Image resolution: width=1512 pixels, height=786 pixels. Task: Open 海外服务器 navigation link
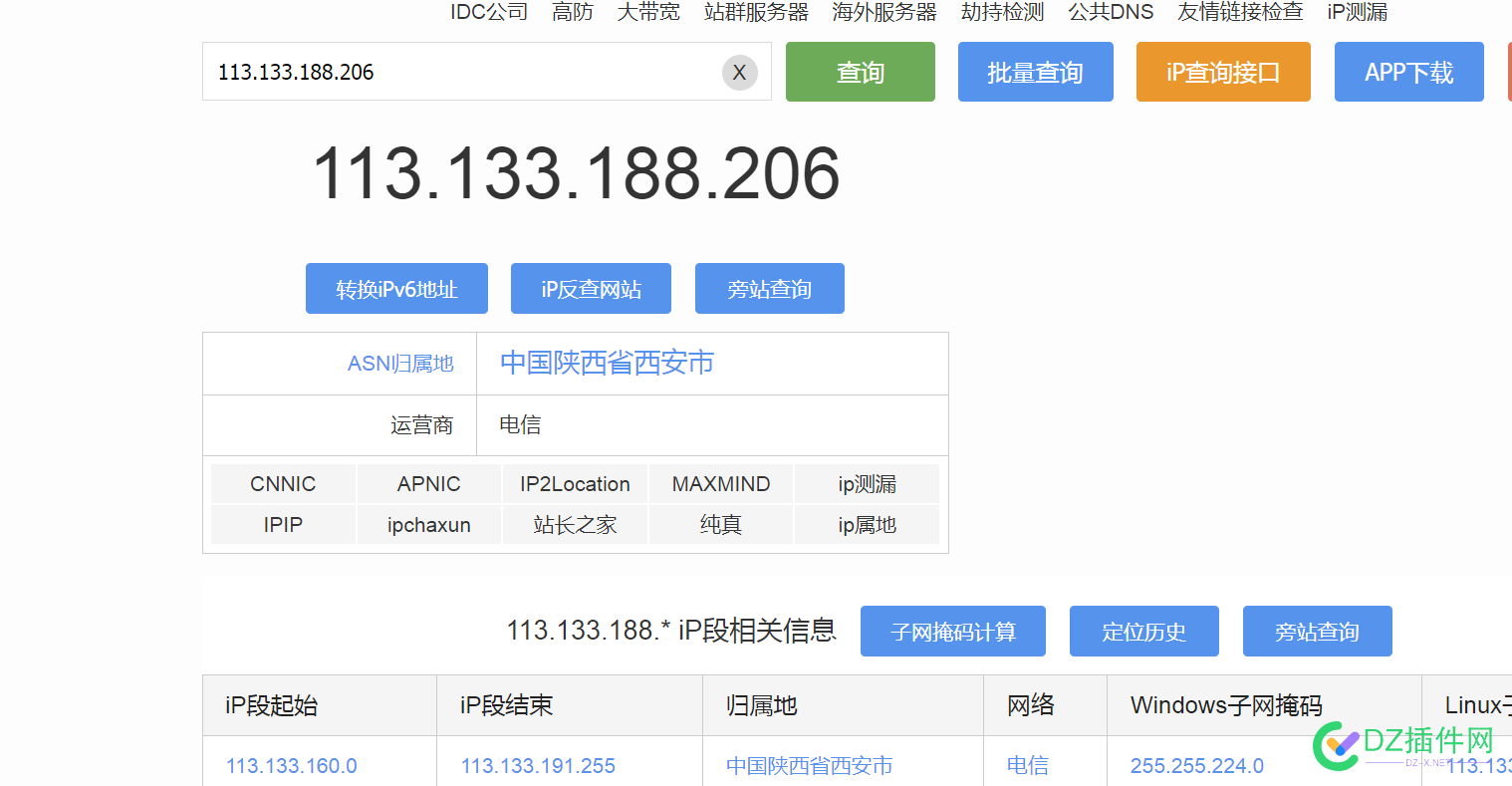point(884,12)
